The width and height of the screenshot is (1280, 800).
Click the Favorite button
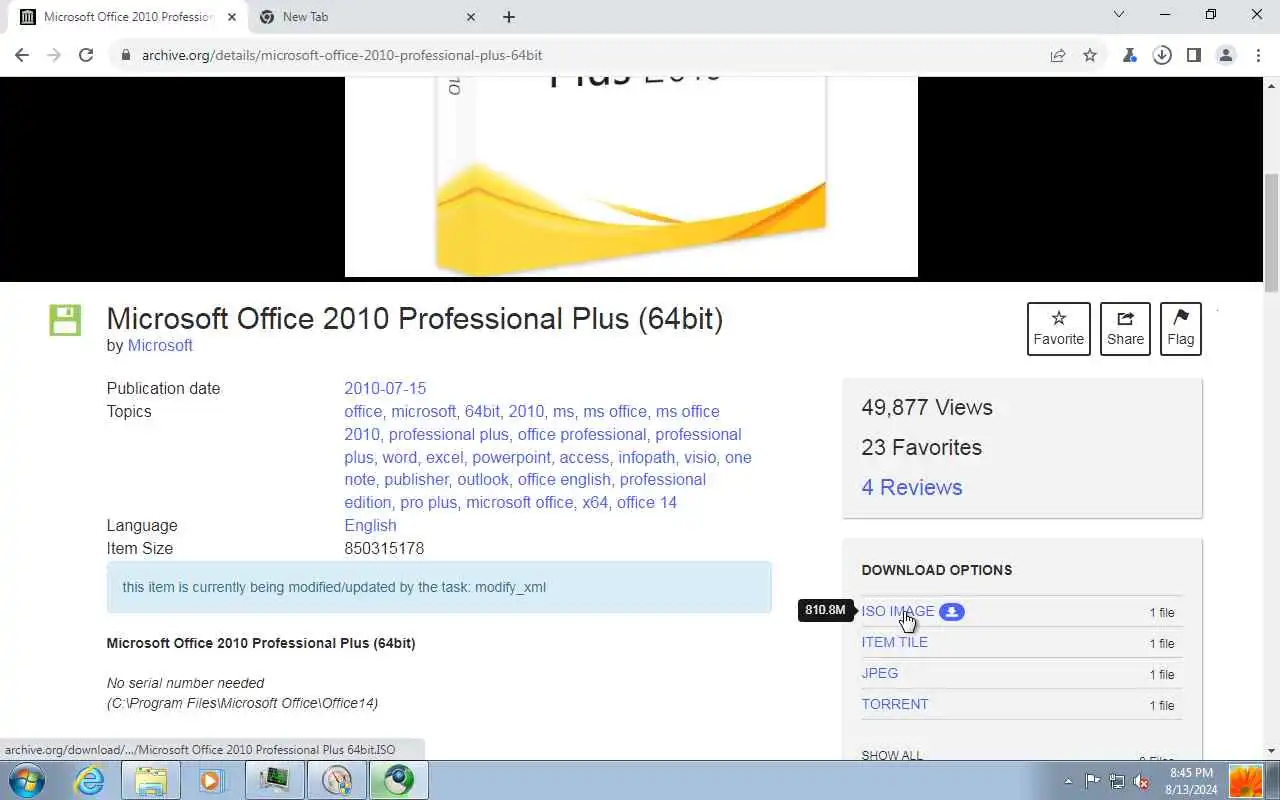[1058, 329]
